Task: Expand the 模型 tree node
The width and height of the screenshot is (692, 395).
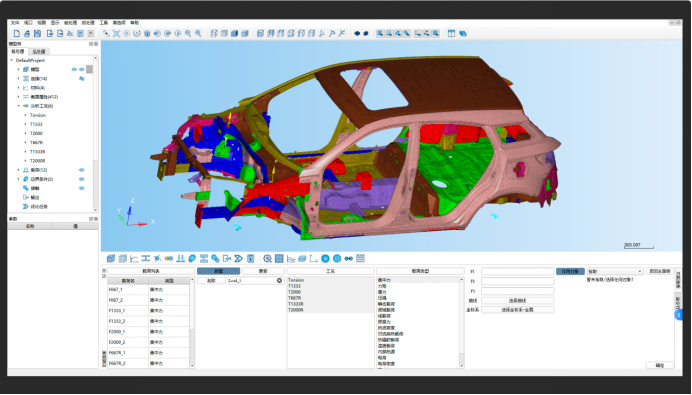Action: pos(19,69)
